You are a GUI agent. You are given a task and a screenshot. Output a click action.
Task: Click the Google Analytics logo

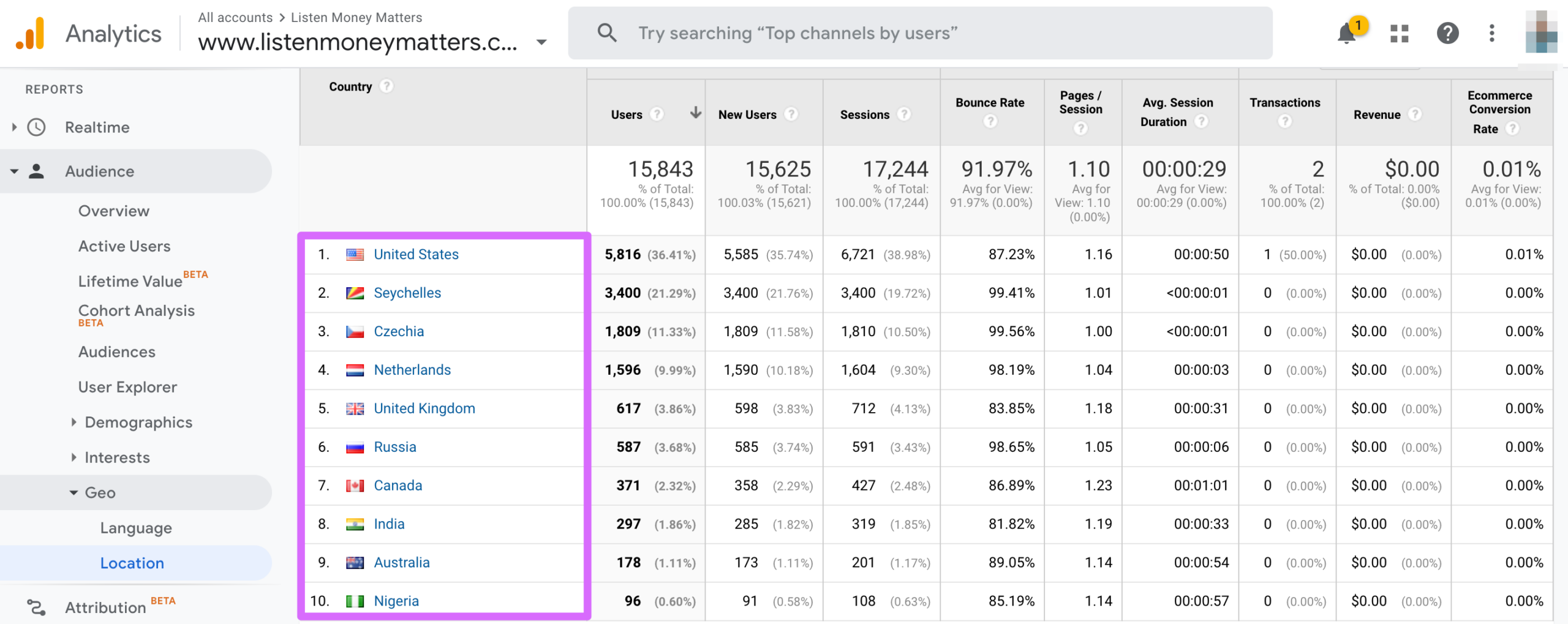pos(31,33)
